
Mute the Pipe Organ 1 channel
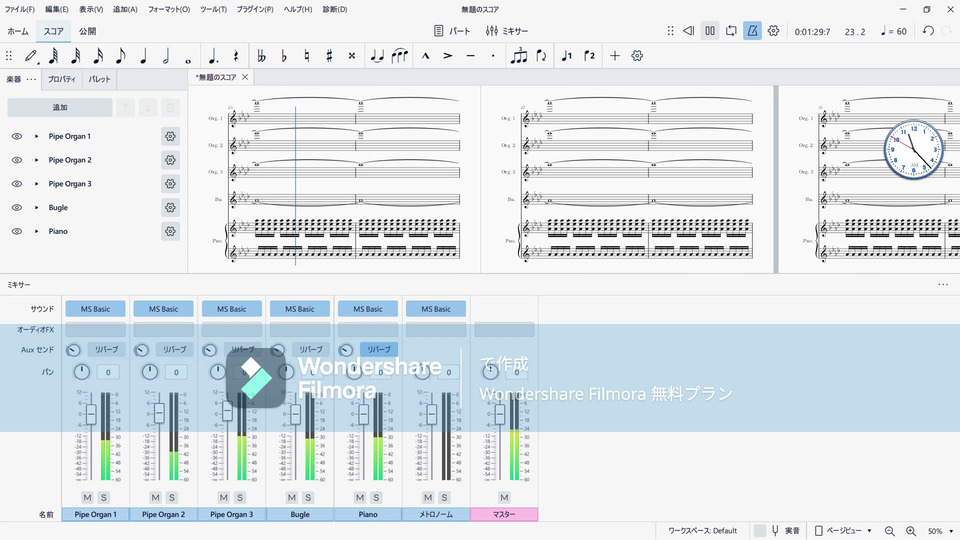click(88, 498)
